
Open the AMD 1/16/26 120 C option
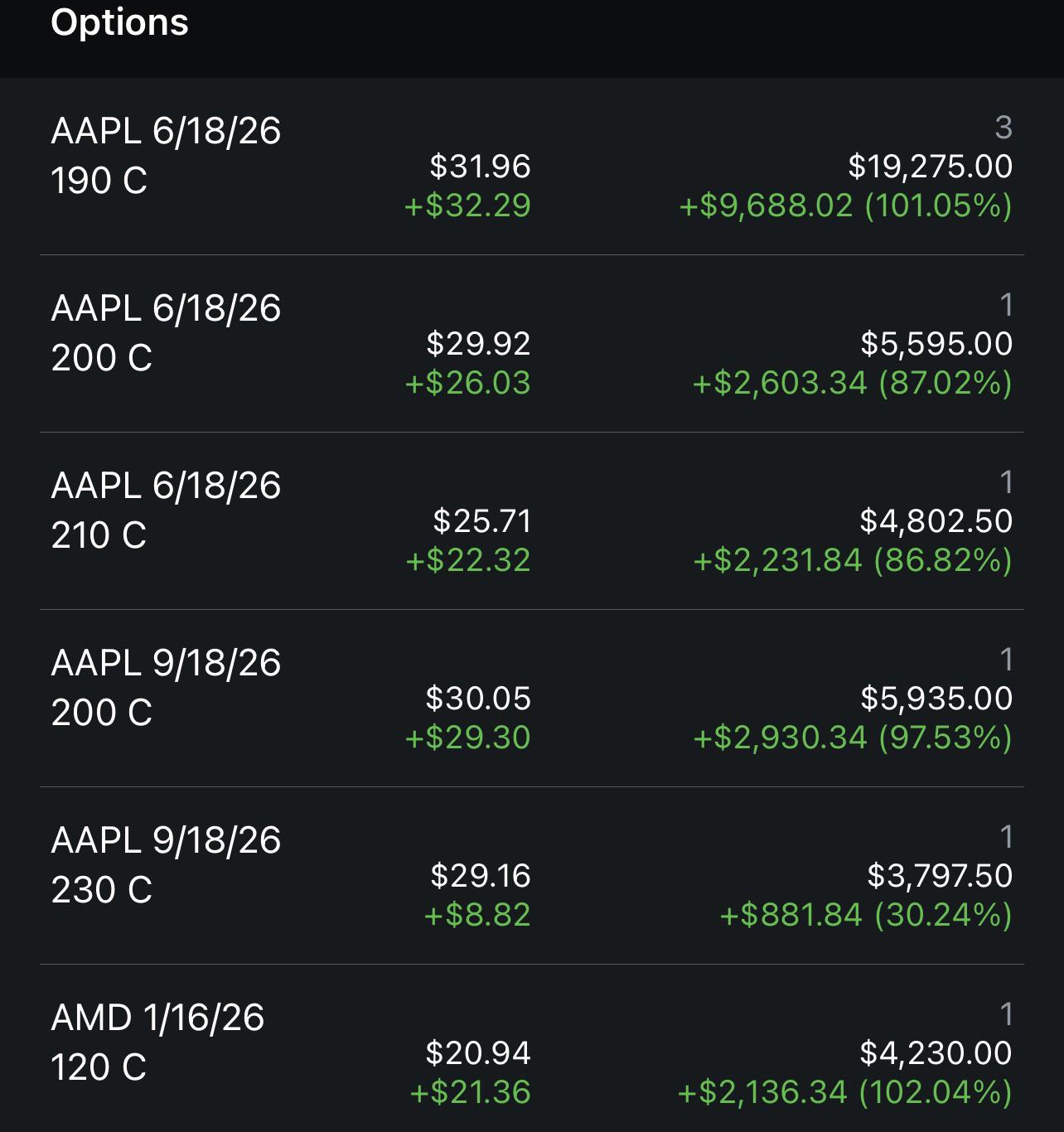[x=157, y=1043]
